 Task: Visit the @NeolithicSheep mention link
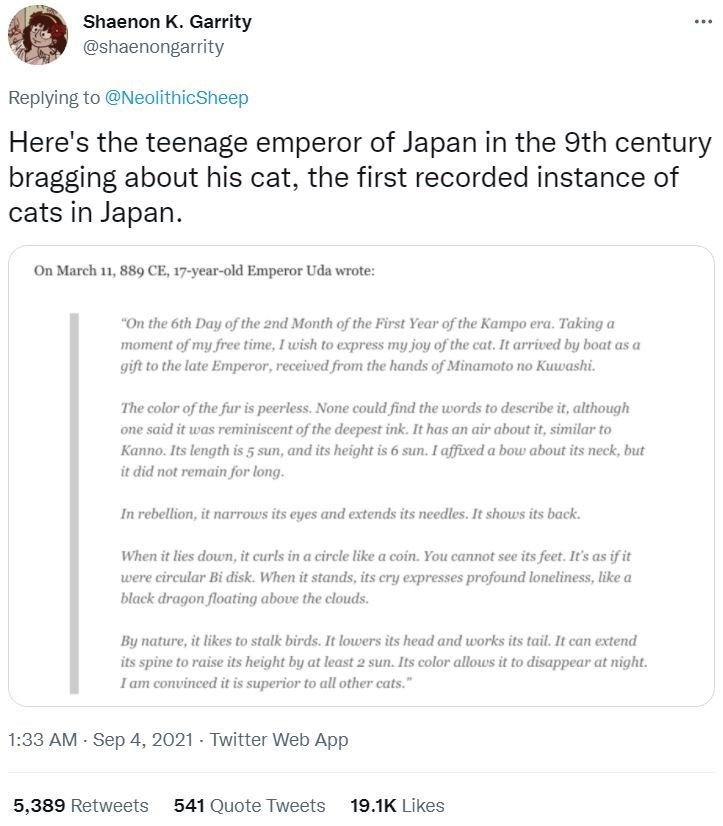(x=176, y=97)
